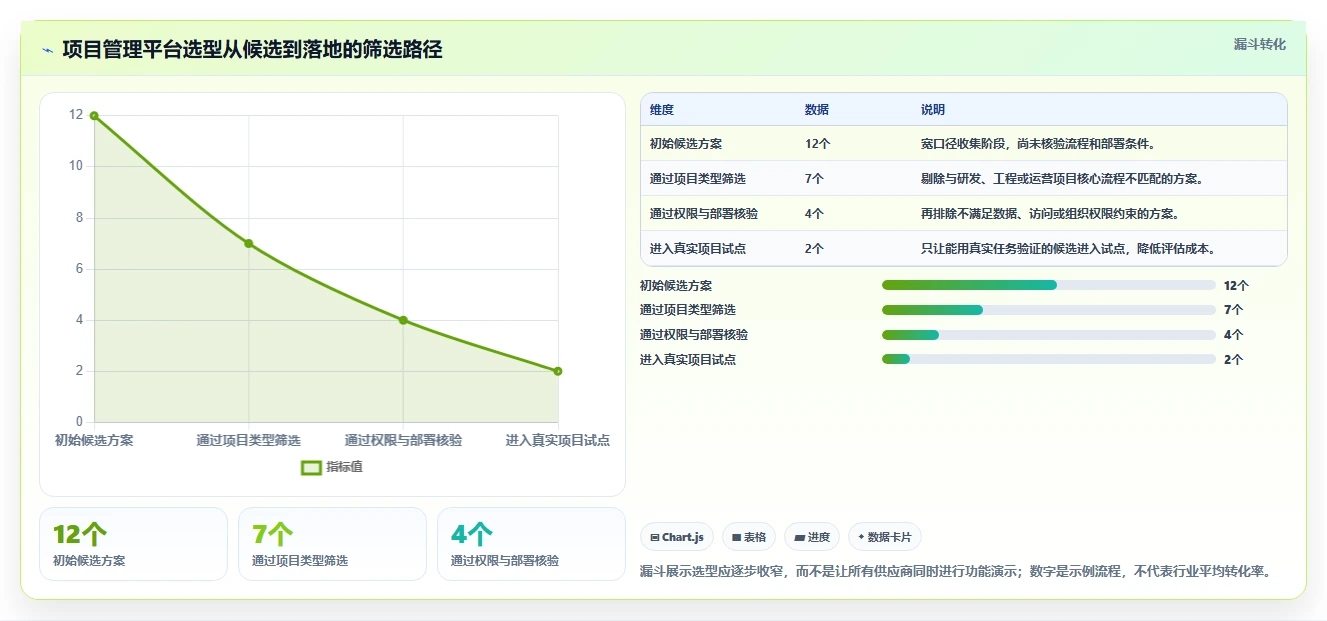Screen dimensions: 1327x621
Task: Click description starting 剔除与研发、工程或运营
Action: [1063, 179]
